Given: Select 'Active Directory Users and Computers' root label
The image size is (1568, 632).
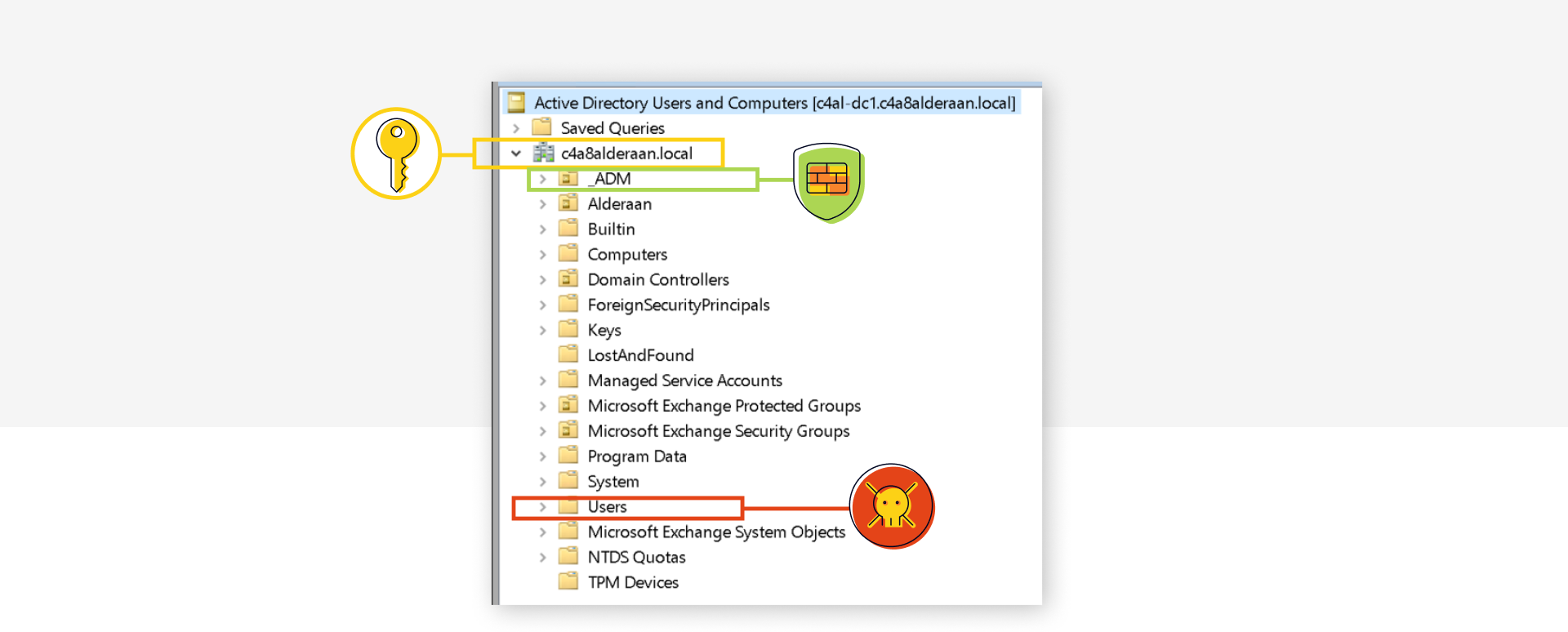Looking at the screenshot, I should pos(775,103).
